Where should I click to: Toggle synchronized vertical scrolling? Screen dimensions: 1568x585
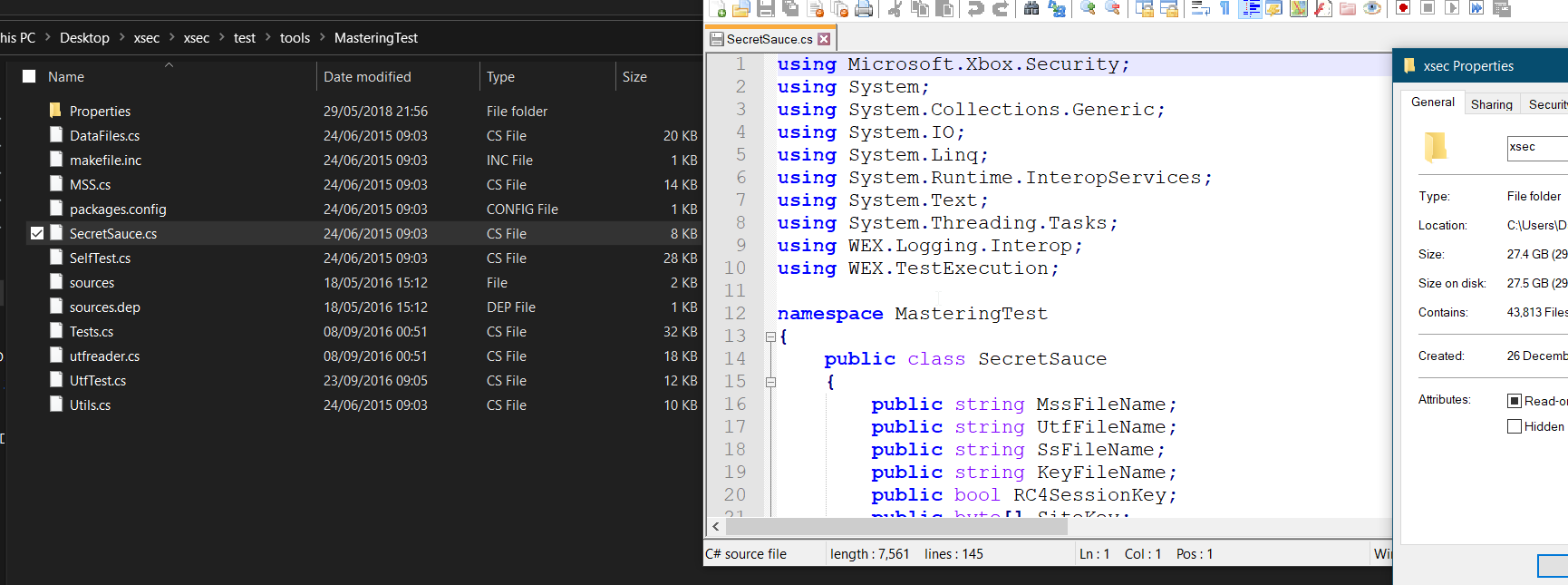tap(1145, 9)
